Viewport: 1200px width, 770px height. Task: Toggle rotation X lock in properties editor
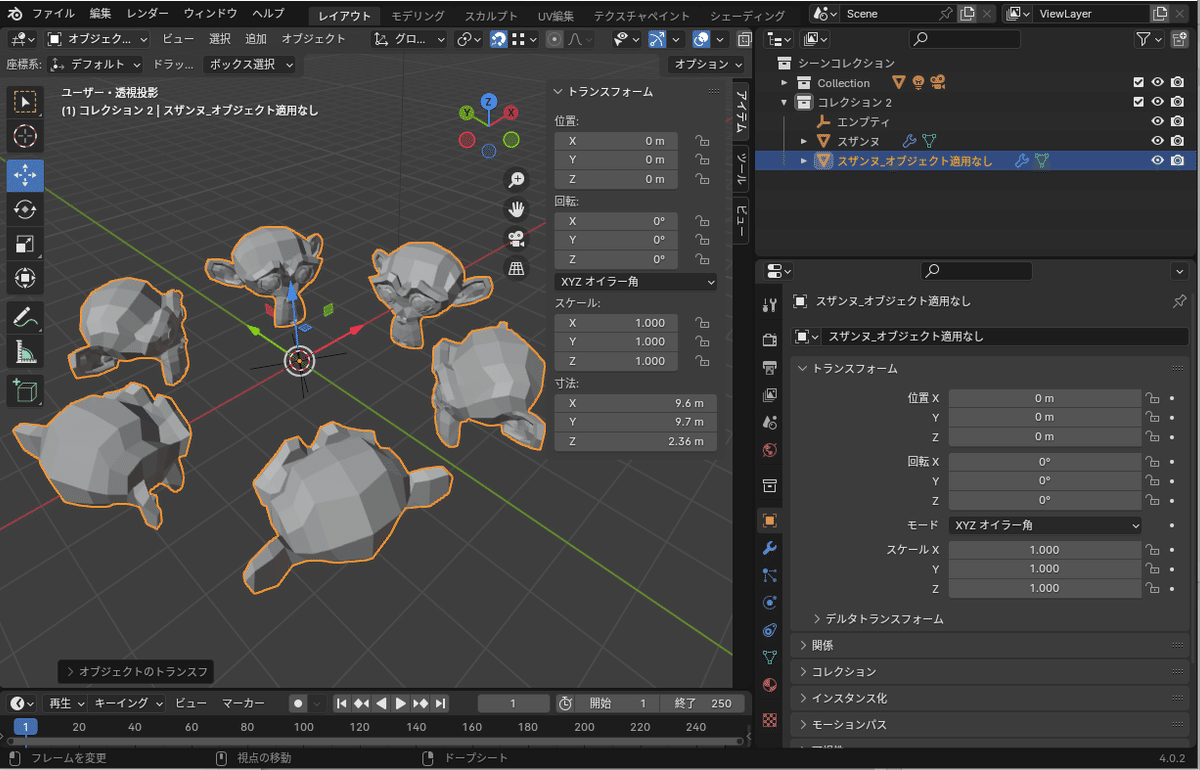coord(1152,462)
